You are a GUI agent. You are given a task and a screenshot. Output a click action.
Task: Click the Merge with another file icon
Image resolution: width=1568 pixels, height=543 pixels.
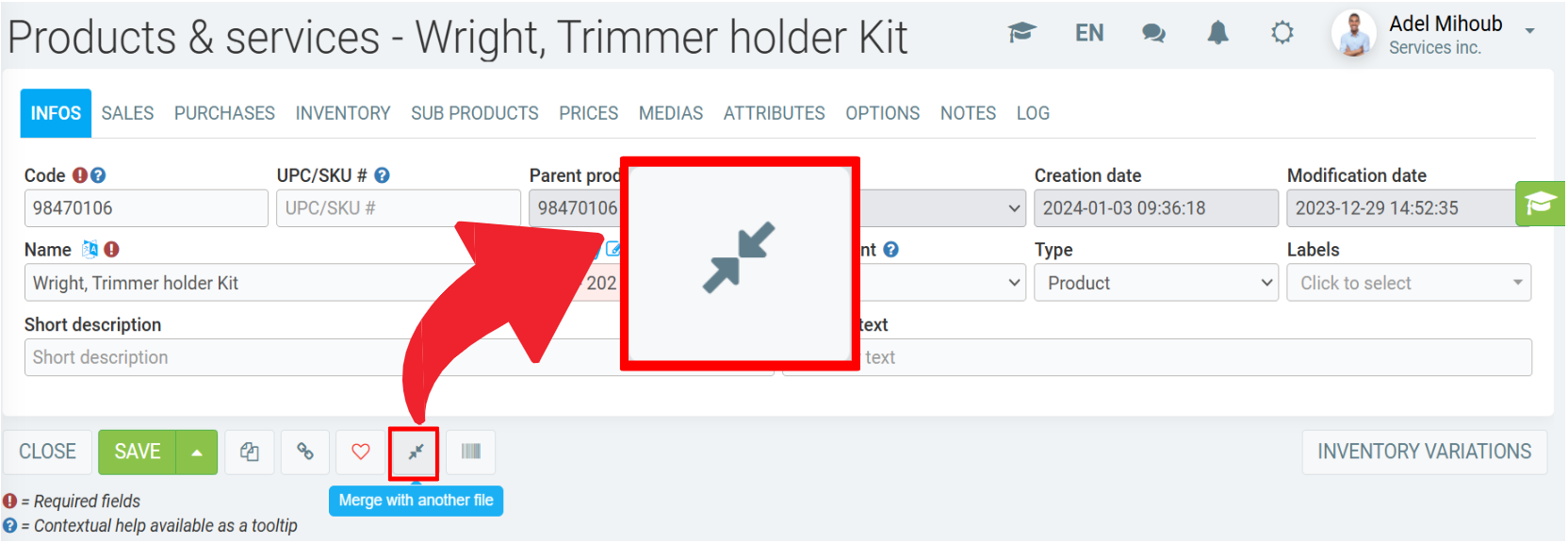click(415, 452)
